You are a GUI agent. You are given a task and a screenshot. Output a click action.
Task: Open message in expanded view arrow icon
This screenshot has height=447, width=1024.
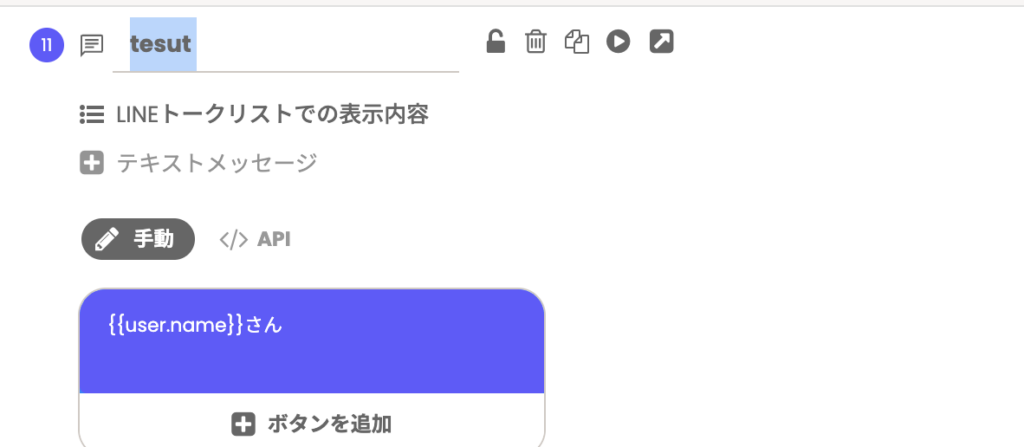tap(661, 41)
